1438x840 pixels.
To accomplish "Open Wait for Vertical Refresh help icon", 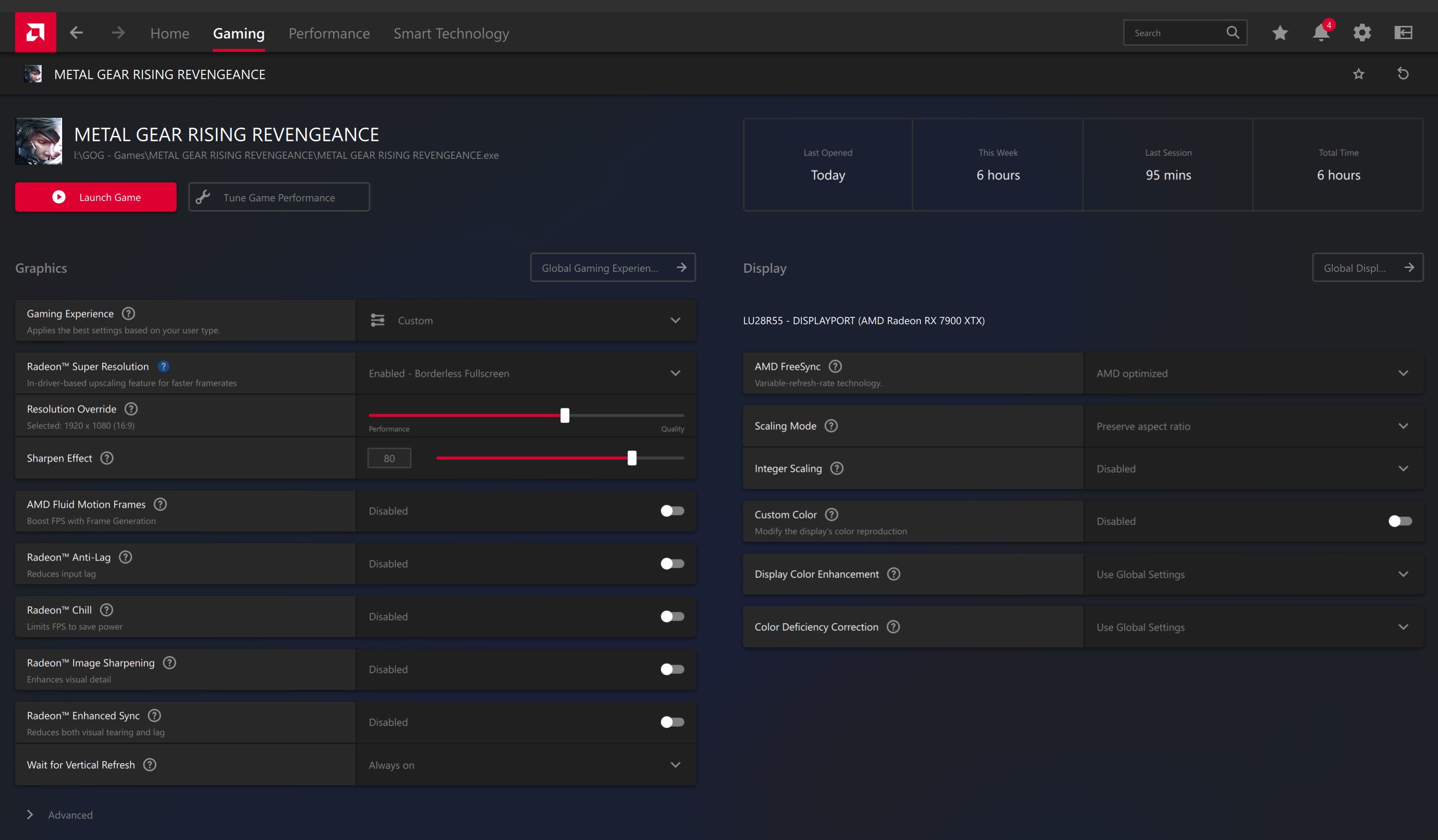I will pos(150,765).
